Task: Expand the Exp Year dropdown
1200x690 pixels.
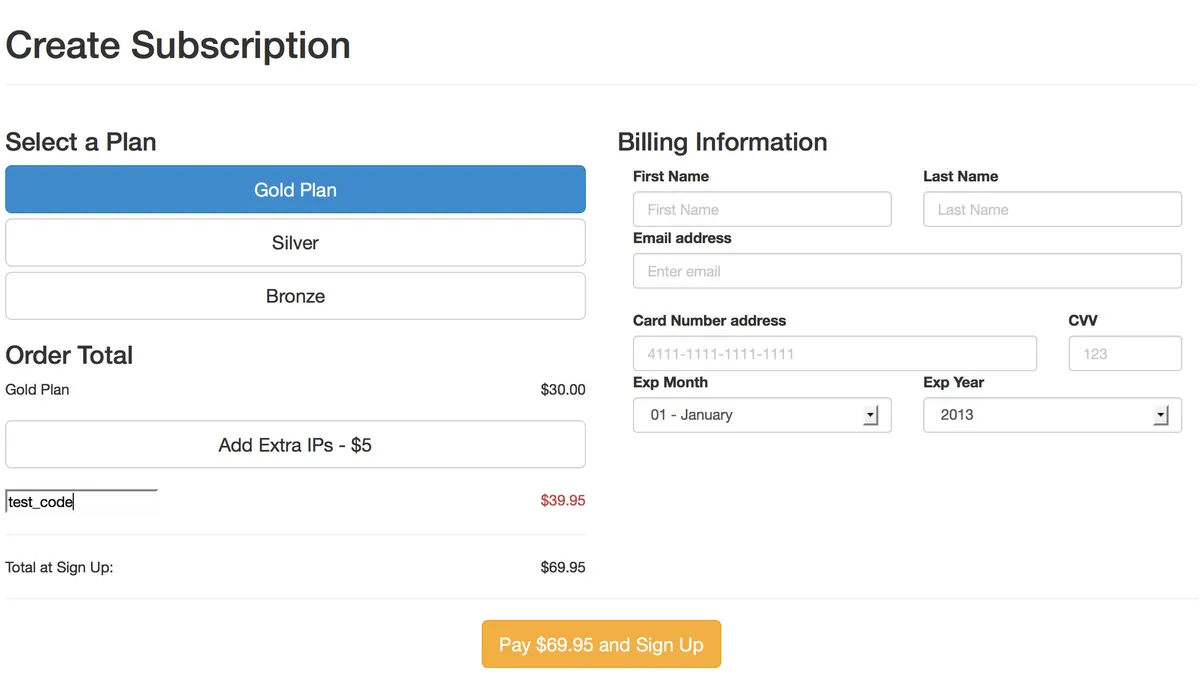Action: (1052, 415)
